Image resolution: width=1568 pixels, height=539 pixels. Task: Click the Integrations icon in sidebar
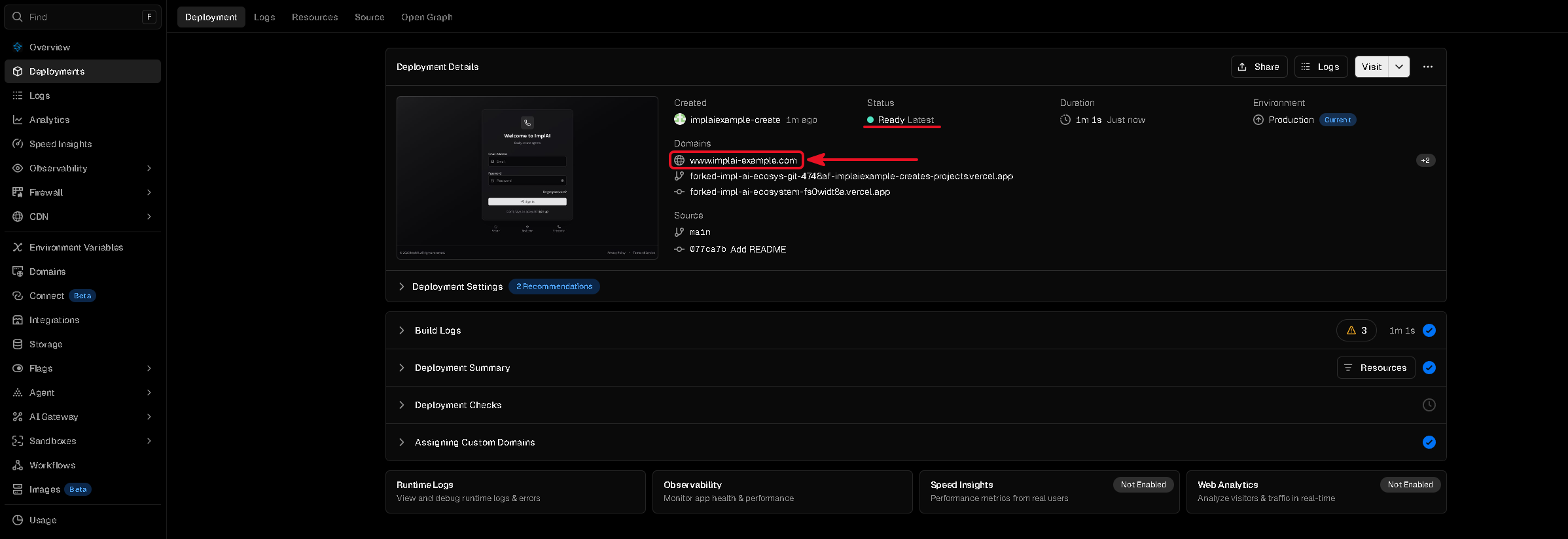[18, 320]
